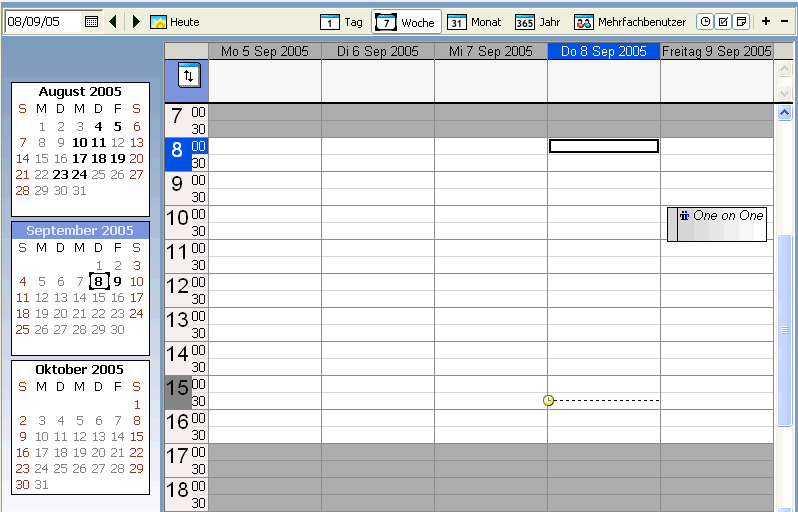
Task: Click the vertical scrollbar thumb of time grid
Action: [x=785, y=331]
